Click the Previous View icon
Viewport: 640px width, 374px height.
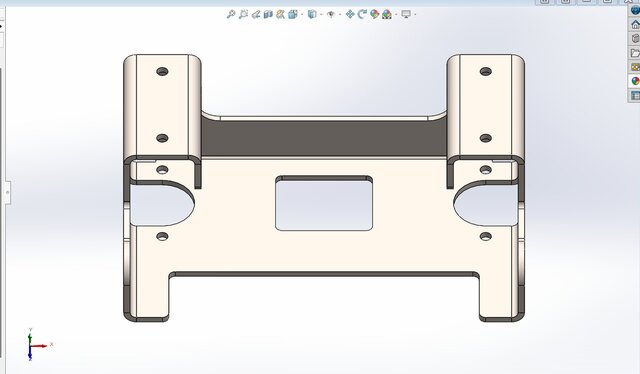coord(256,15)
